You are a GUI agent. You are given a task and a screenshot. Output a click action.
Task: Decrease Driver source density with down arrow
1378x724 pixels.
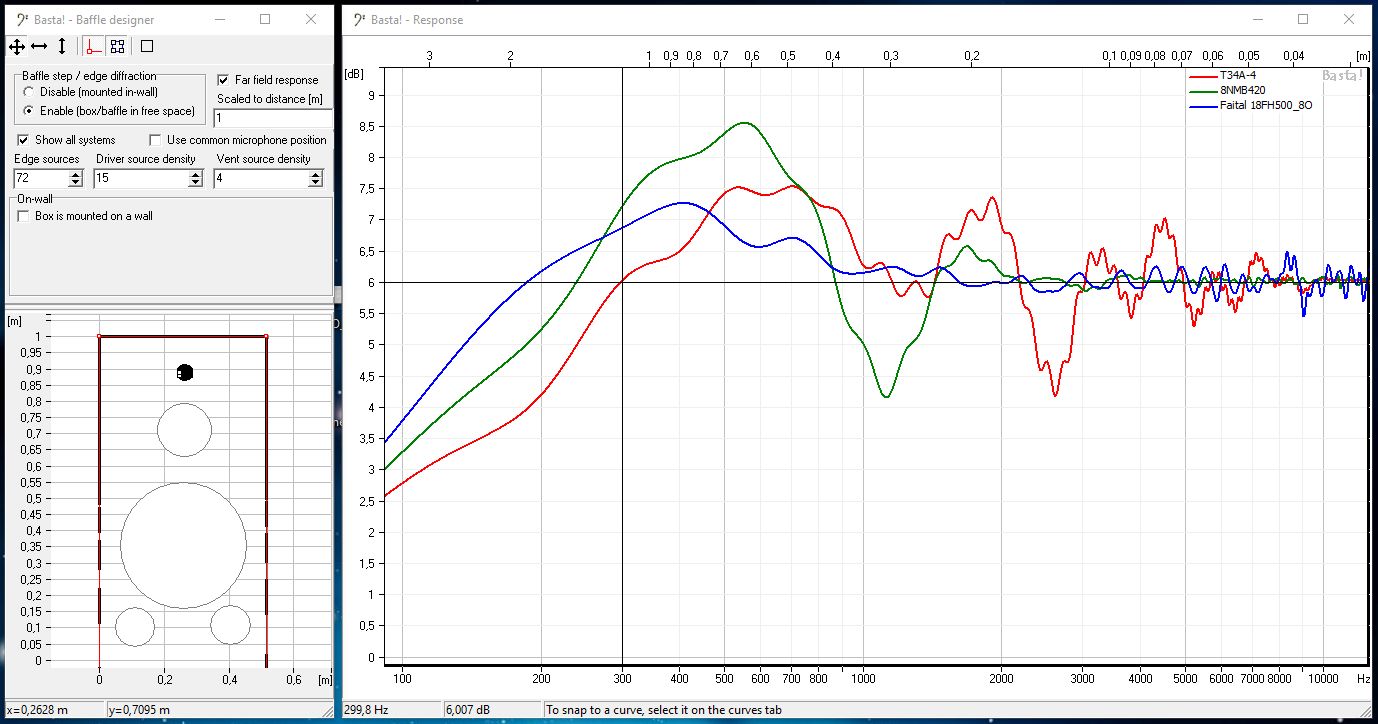(x=195, y=183)
